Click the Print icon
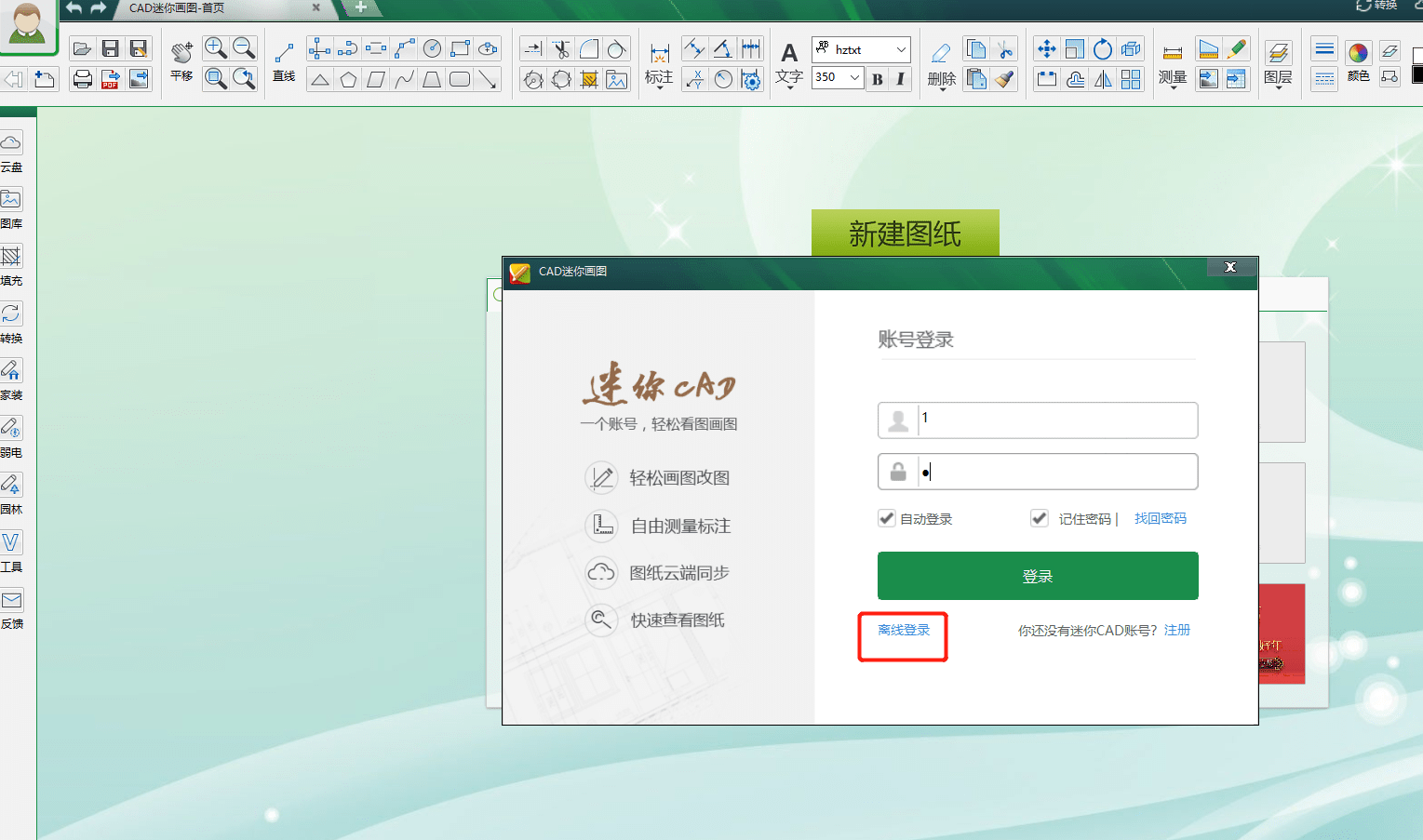Viewport: 1423px width, 840px height. pos(82,79)
